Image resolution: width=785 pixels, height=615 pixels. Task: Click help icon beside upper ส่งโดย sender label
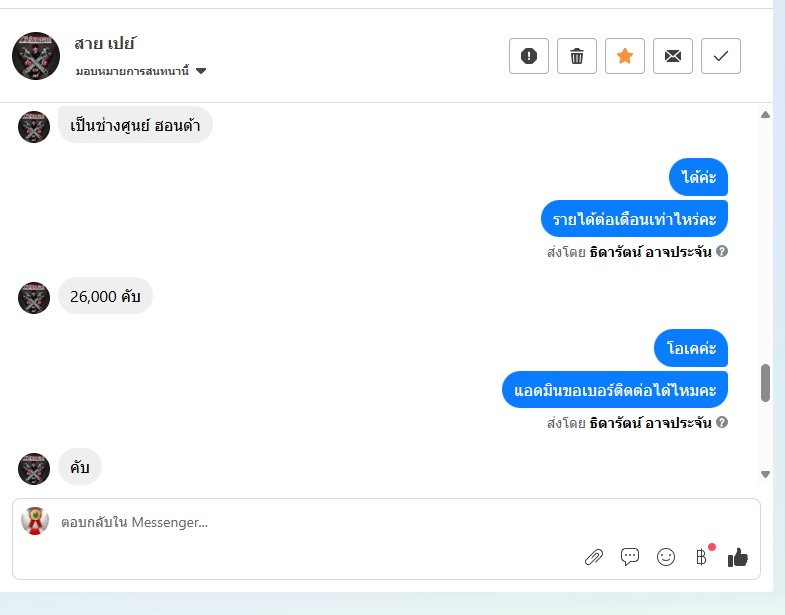(x=722, y=251)
